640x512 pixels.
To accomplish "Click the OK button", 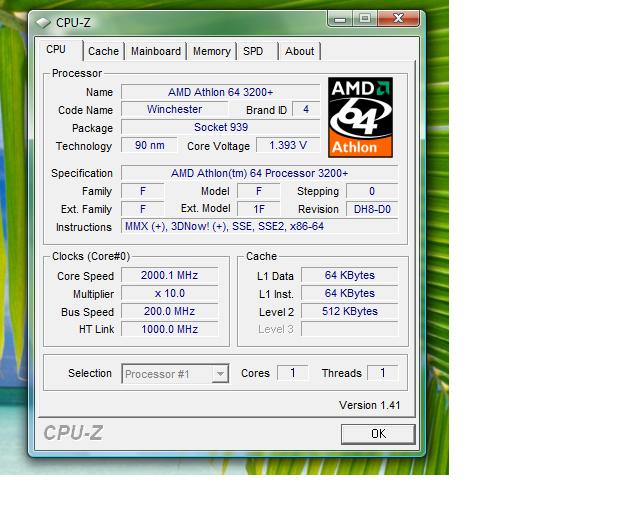I will click(x=378, y=434).
